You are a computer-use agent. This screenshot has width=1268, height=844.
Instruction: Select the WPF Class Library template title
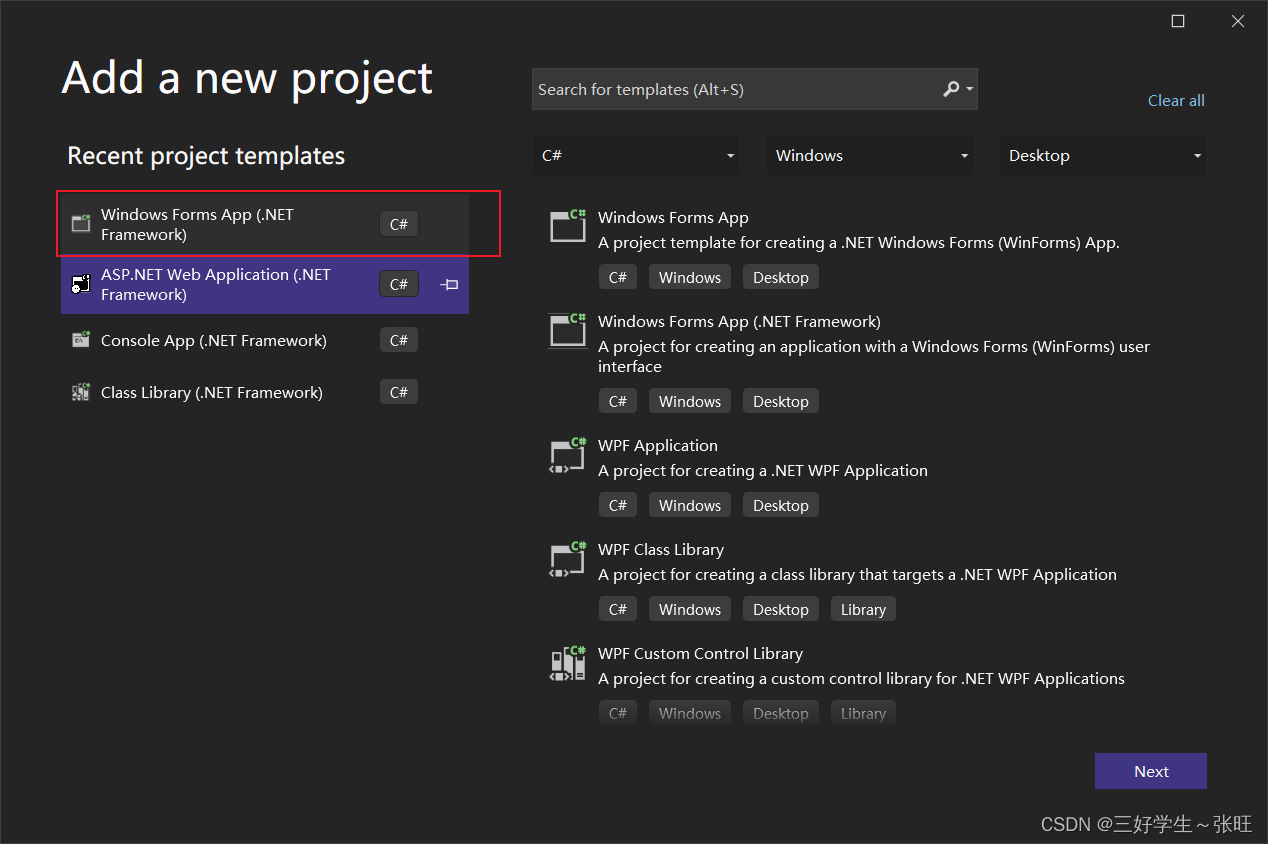click(x=661, y=550)
